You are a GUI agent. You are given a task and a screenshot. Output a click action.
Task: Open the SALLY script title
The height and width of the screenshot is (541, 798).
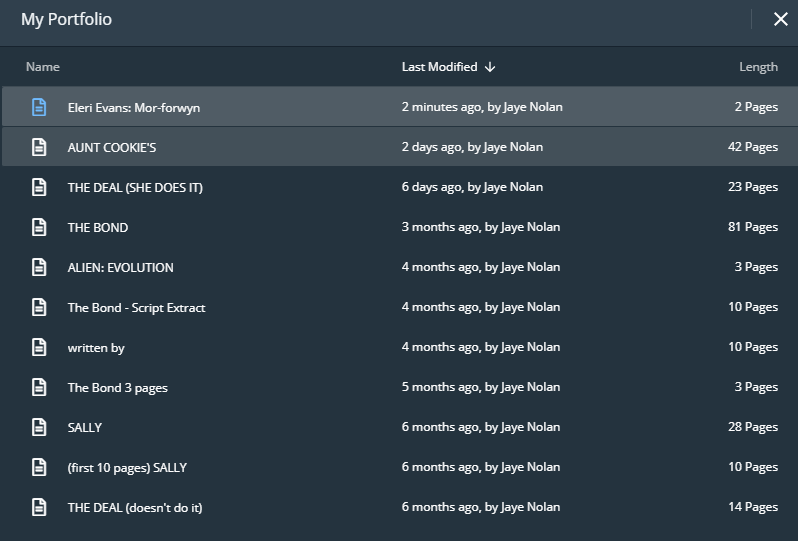85,427
